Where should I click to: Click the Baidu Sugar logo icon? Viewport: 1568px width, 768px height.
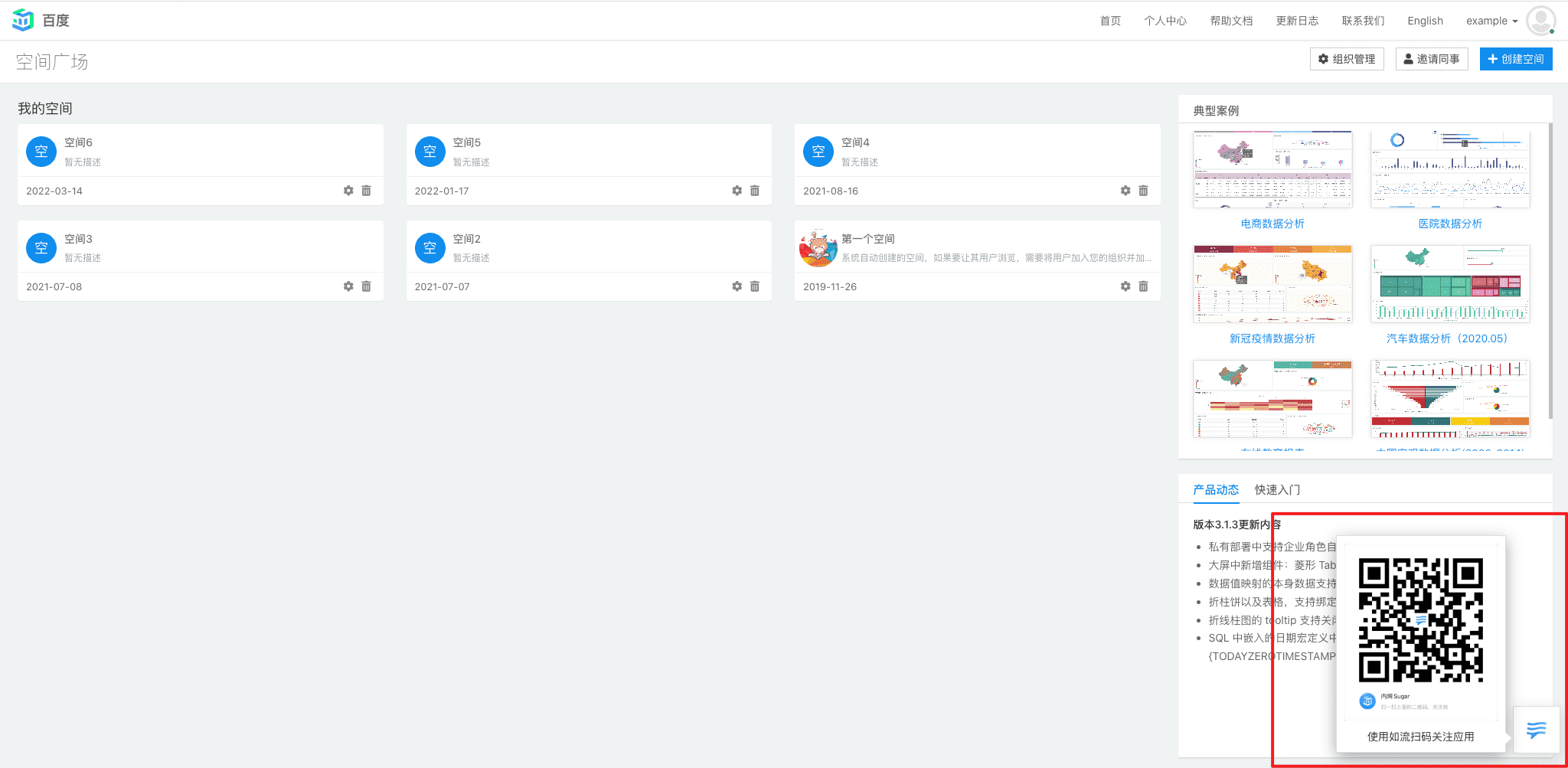(x=23, y=20)
